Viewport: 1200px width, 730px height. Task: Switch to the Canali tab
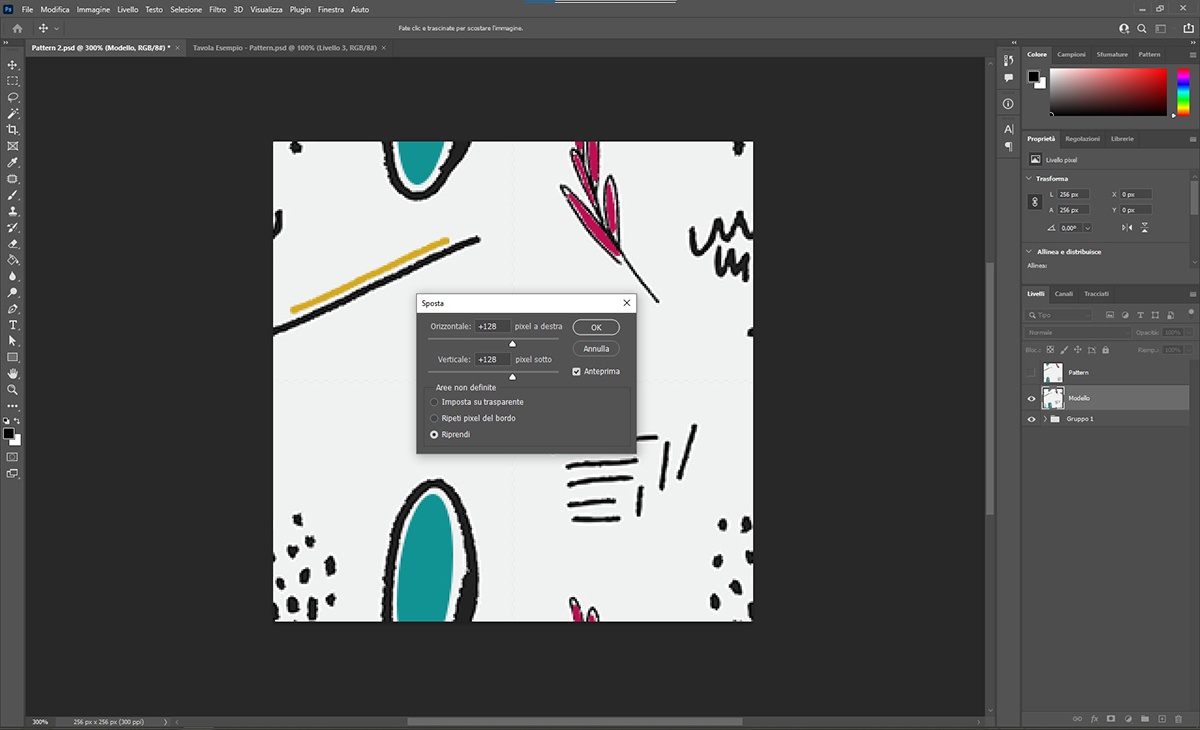tap(1064, 293)
